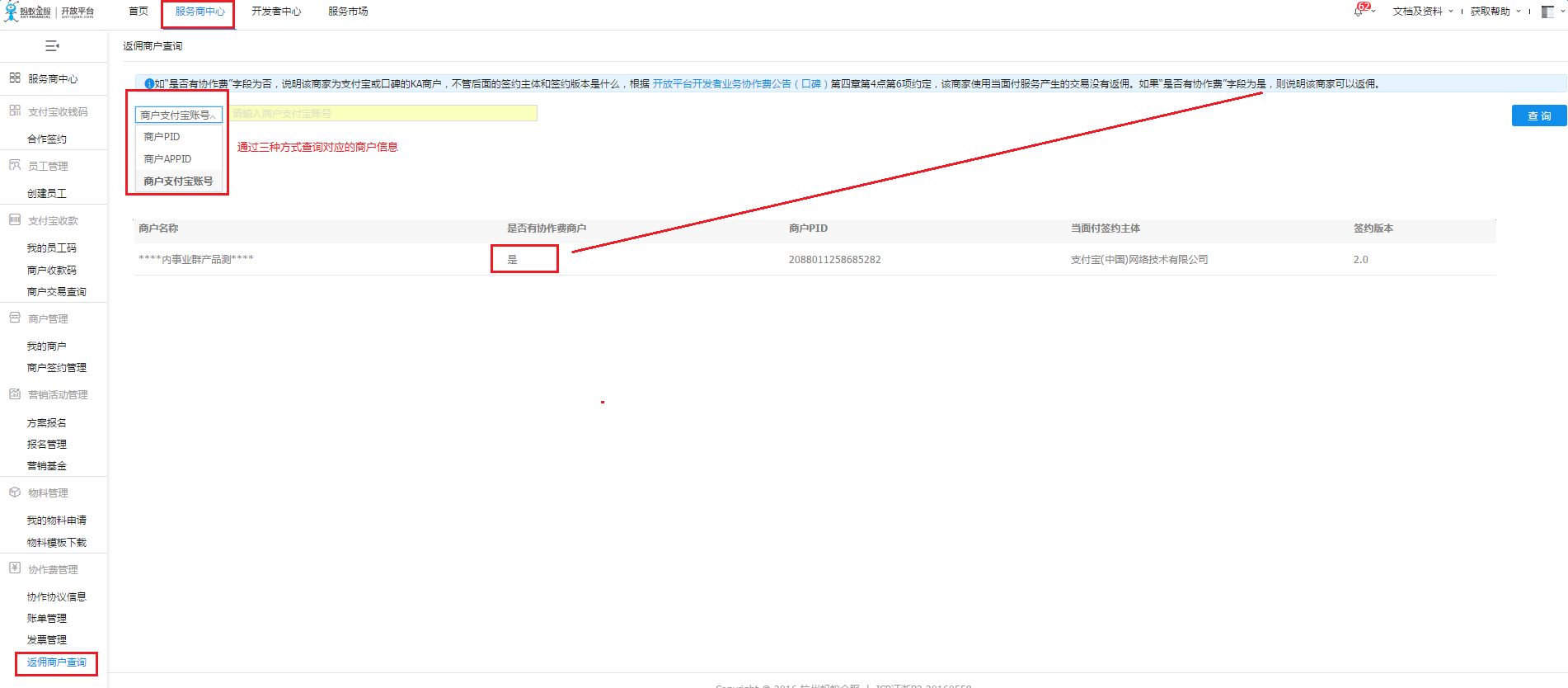The width and height of the screenshot is (1568, 688).
Task: Open 营销基金 in the sidebar
Action: point(47,466)
